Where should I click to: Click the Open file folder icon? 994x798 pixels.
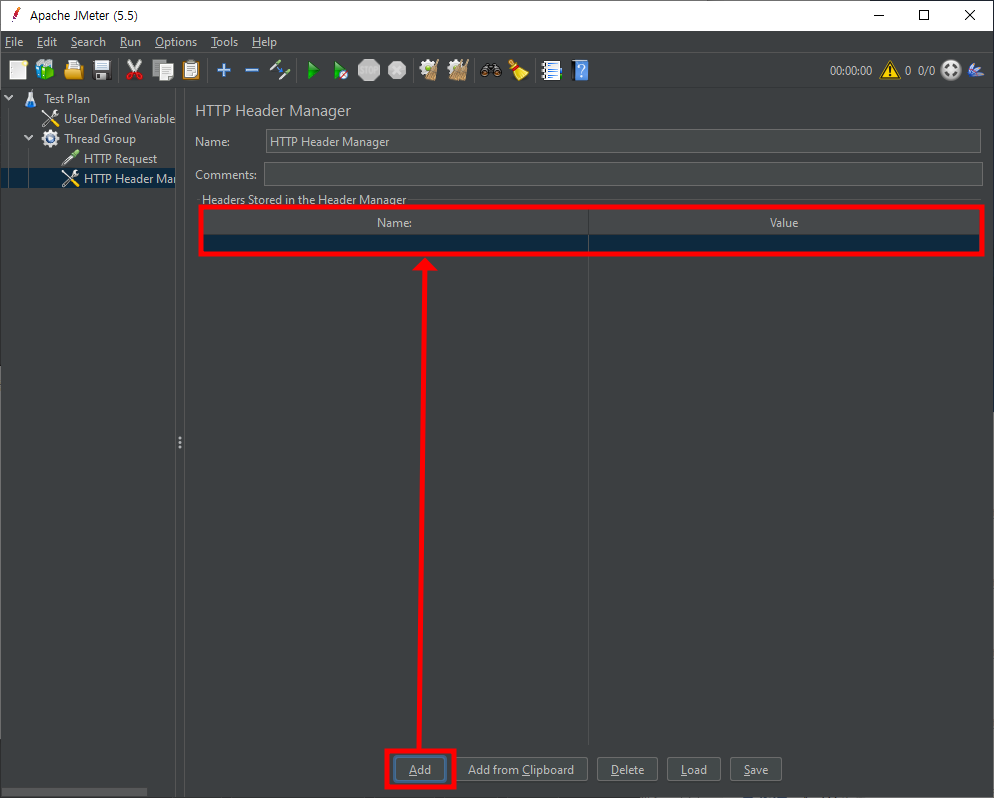point(74,70)
